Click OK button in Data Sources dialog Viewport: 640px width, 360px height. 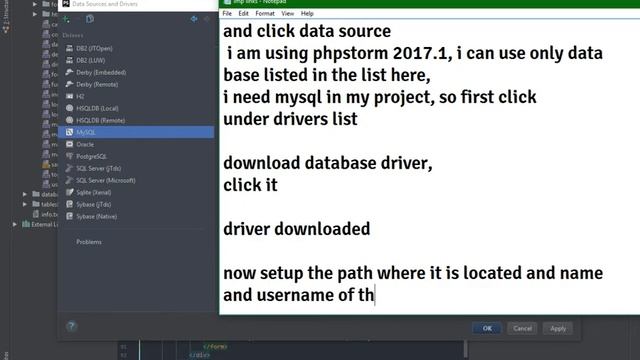click(x=487, y=329)
